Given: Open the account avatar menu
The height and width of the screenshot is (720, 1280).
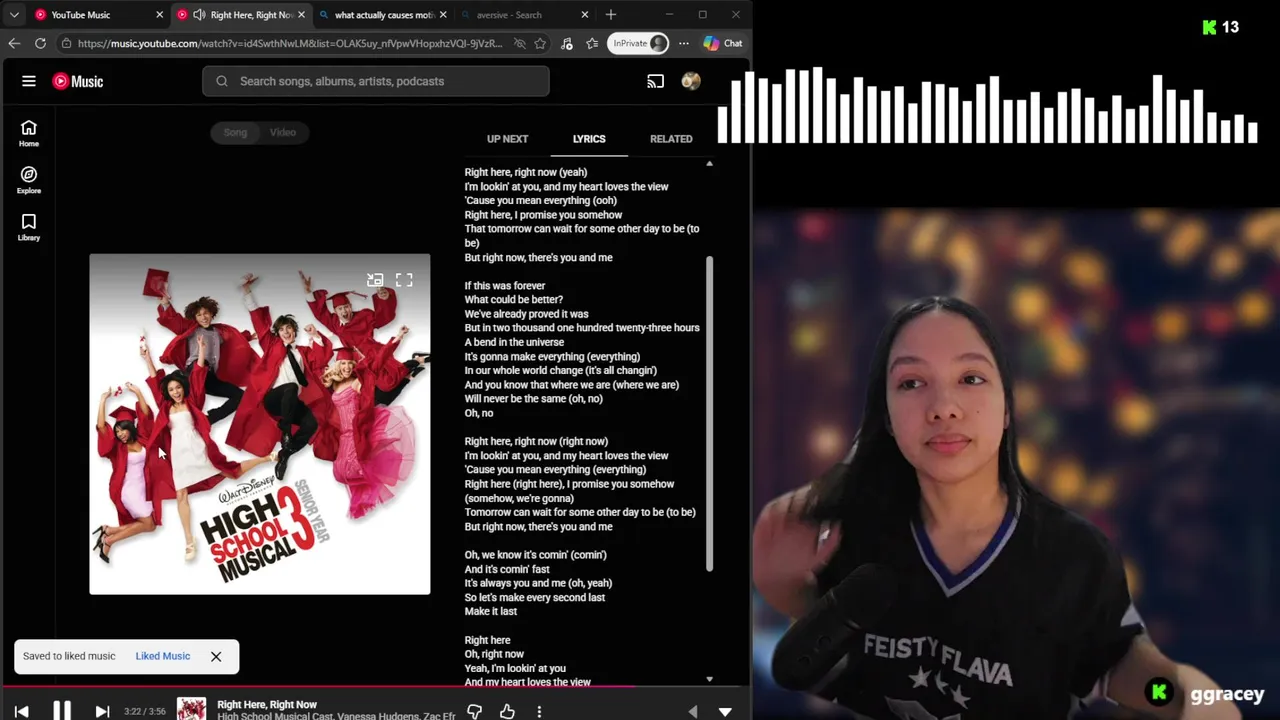Looking at the screenshot, I should [691, 81].
